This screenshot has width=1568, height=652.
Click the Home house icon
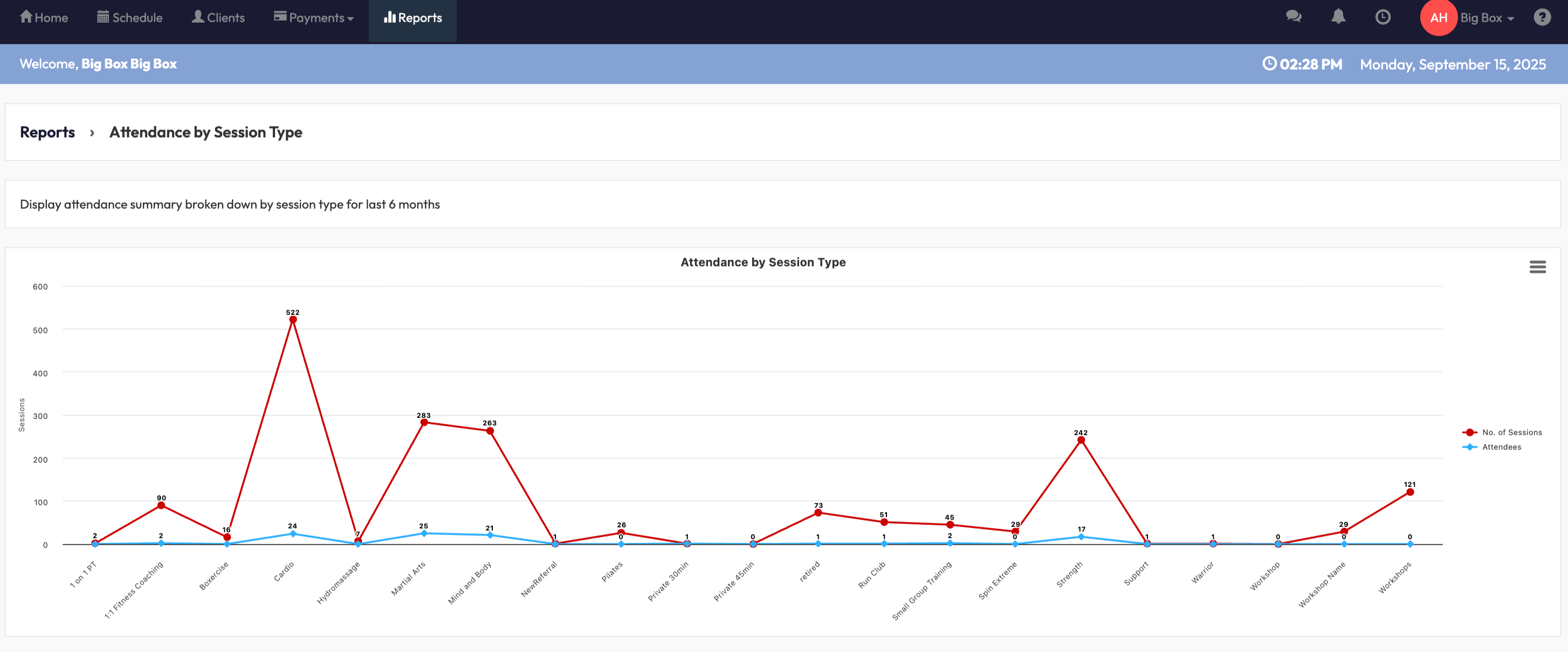point(25,17)
